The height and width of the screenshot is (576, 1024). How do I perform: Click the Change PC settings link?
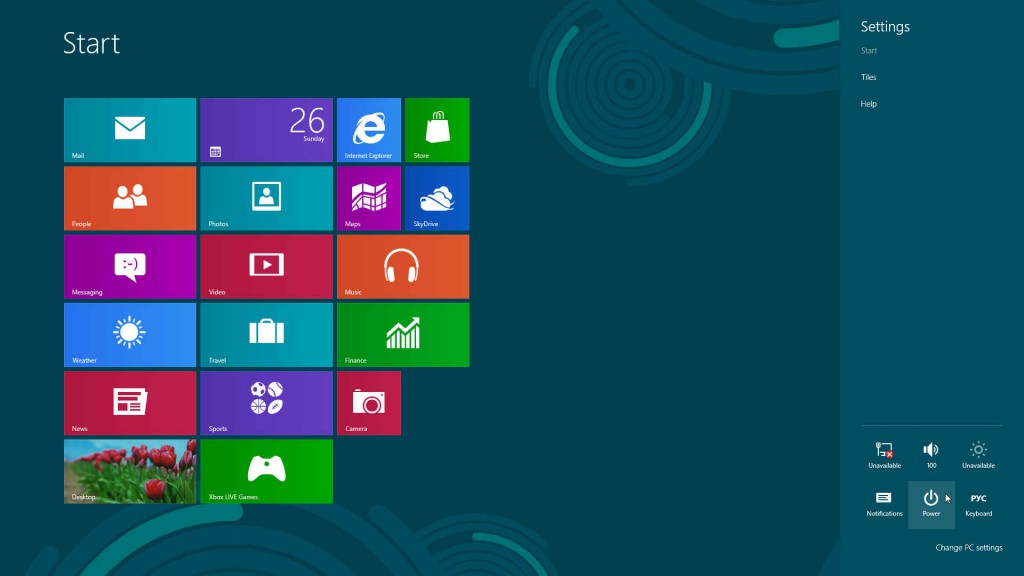(968, 548)
